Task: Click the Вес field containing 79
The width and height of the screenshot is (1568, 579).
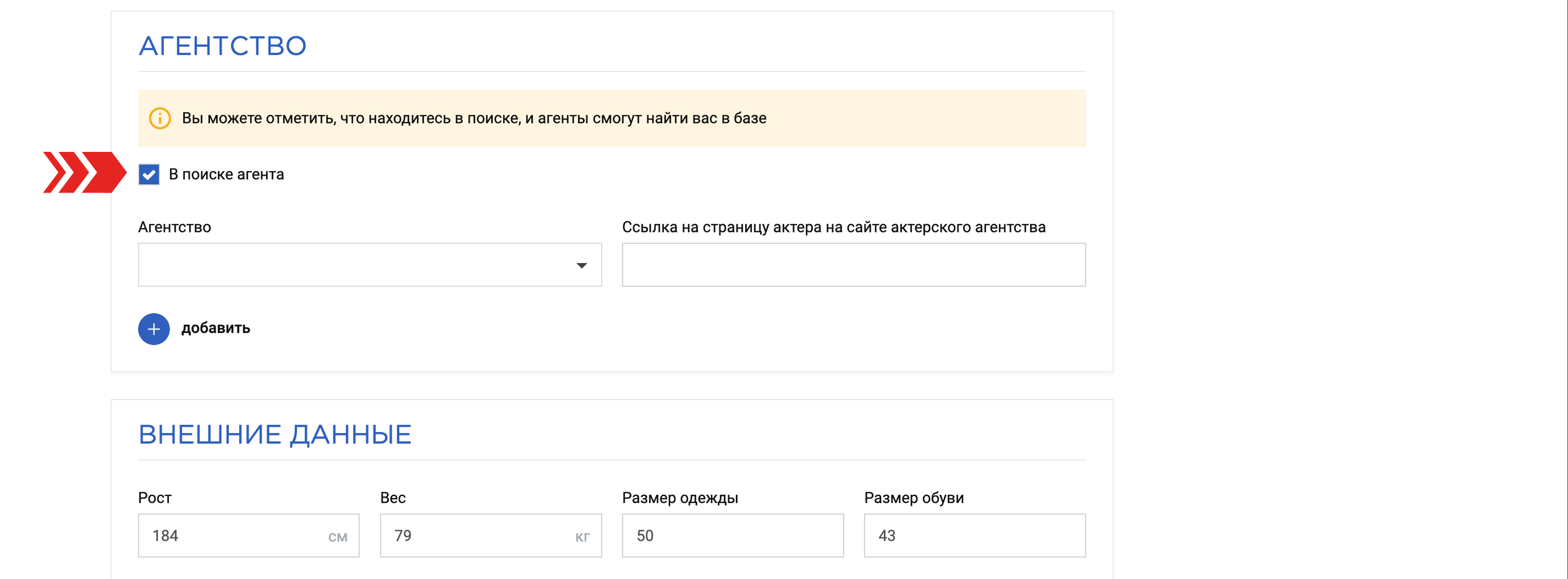Action: (491, 535)
